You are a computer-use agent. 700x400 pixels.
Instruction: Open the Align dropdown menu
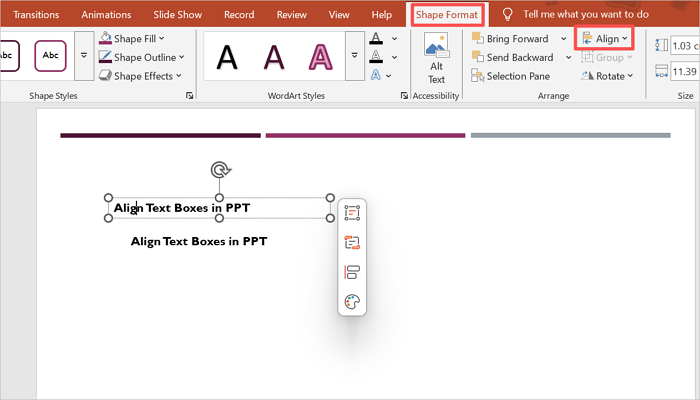[x=605, y=39]
